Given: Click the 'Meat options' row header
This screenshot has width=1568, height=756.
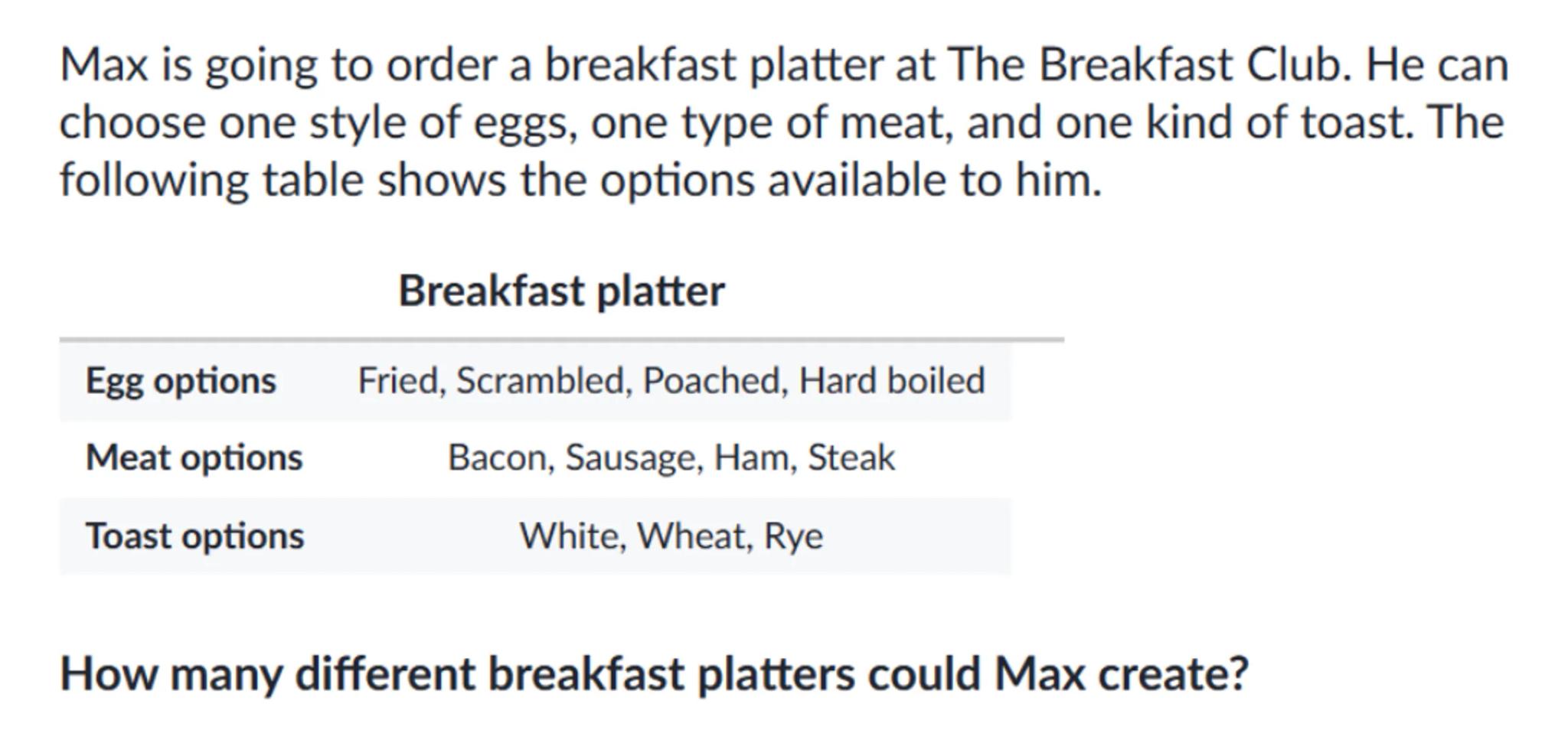Looking at the screenshot, I should point(194,458).
